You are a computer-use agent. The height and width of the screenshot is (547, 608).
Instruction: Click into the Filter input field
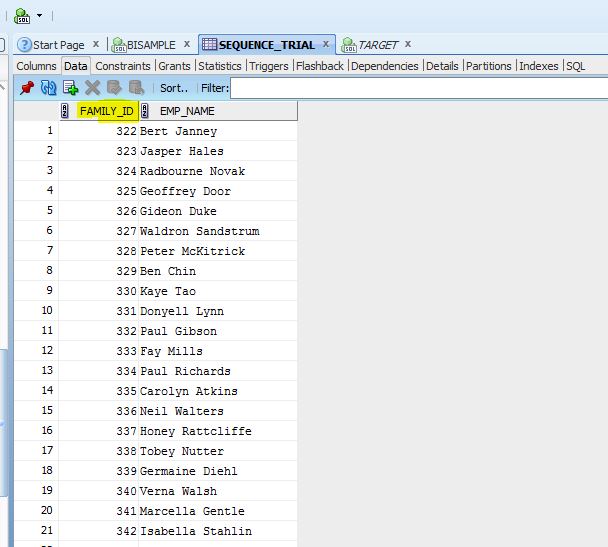(419, 88)
